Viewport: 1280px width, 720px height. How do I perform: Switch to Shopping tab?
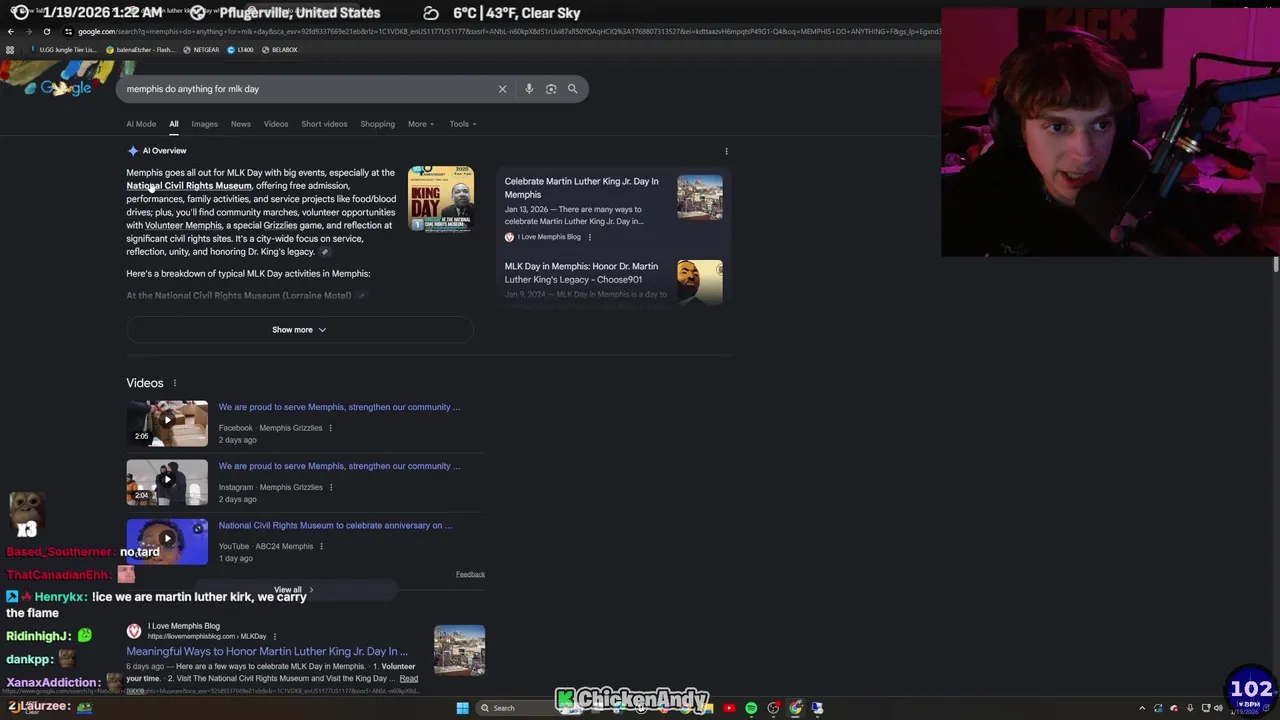377,124
